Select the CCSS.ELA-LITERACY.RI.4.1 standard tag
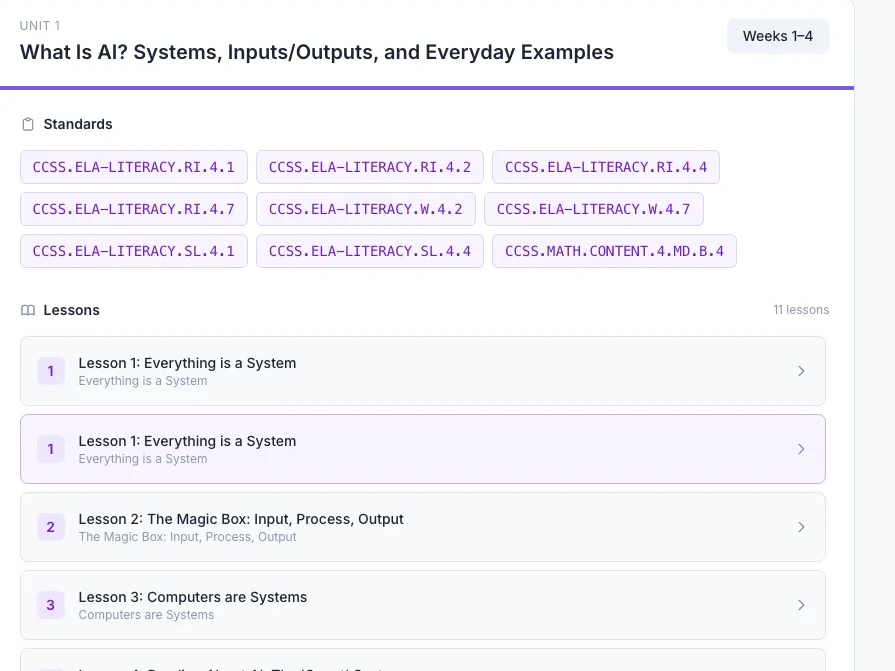Screen dimensions: 895x671 pyautogui.click(x=134, y=167)
